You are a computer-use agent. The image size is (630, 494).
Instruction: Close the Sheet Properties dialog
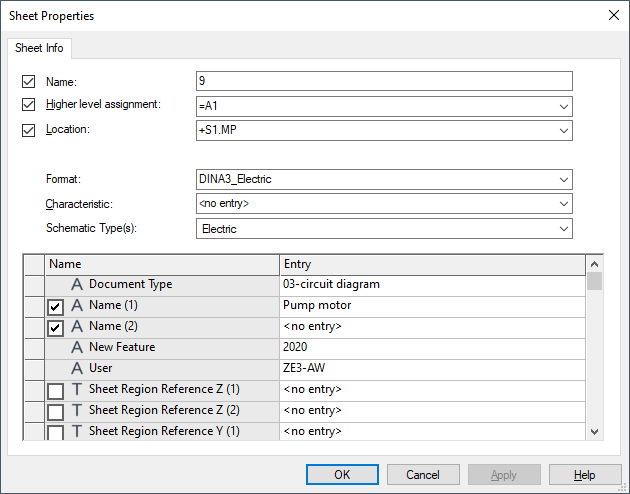tap(614, 15)
